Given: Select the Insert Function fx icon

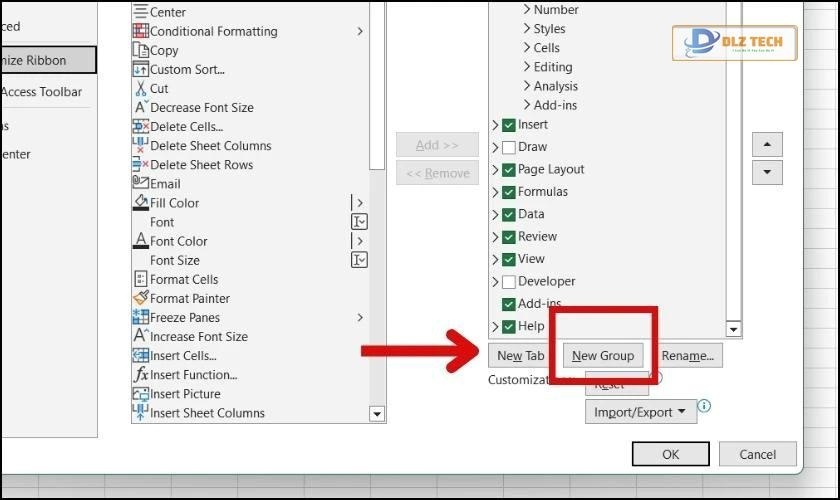Looking at the screenshot, I should click(x=141, y=375).
